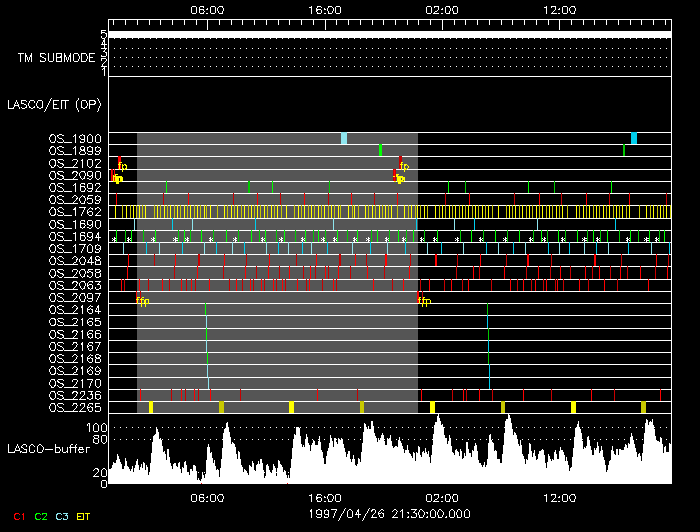
Task: Select the yellow C3 legend label
Action: [63, 516]
